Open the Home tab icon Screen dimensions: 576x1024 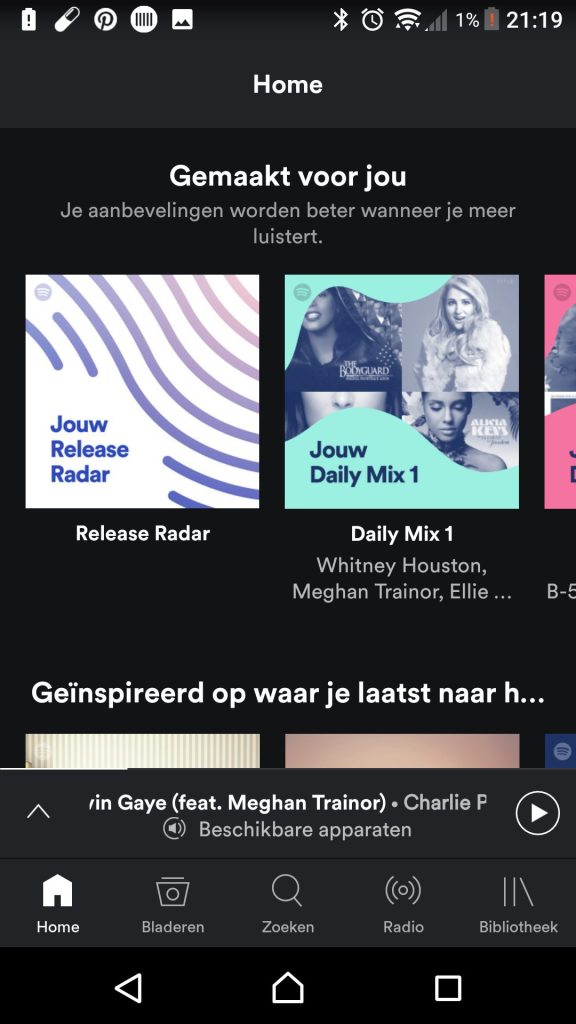coord(57,891)
